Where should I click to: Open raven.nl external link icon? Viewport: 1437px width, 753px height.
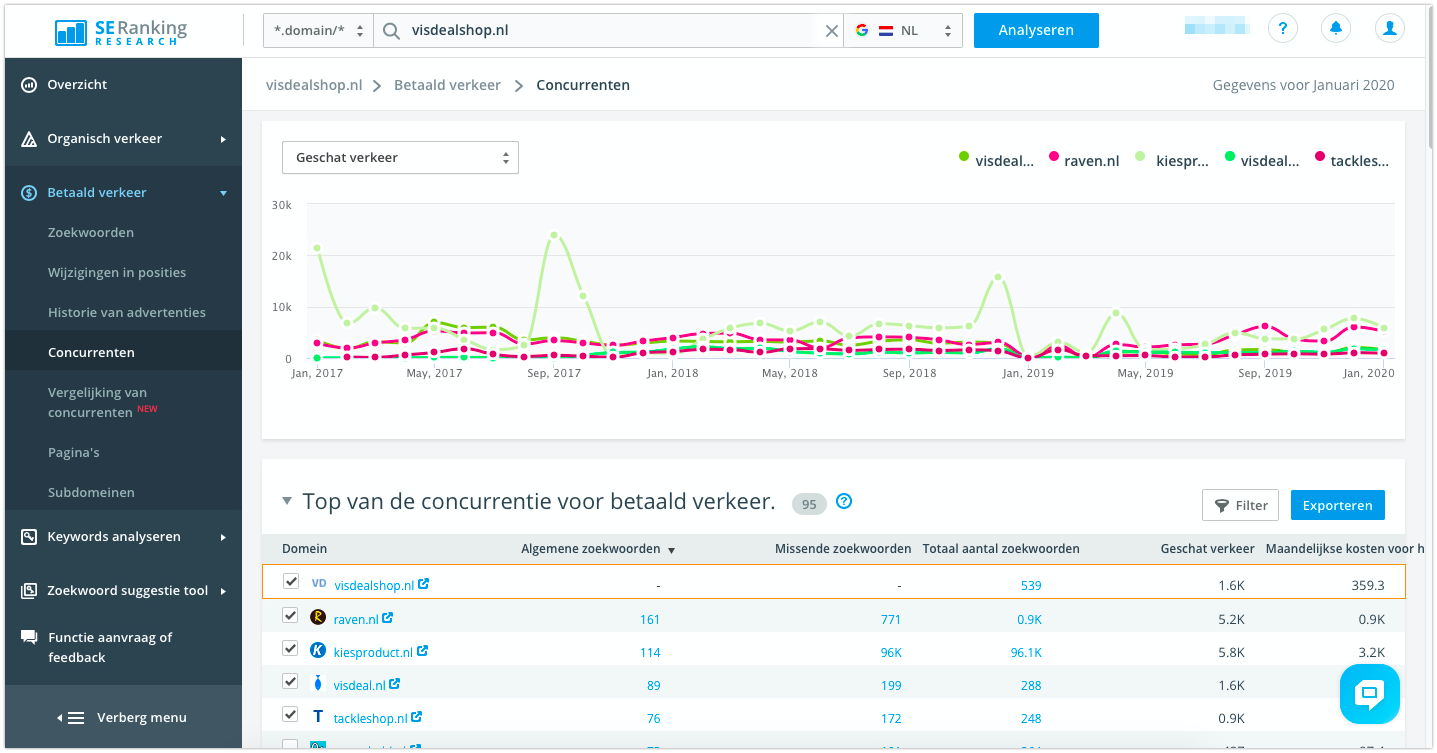[388, 619]
